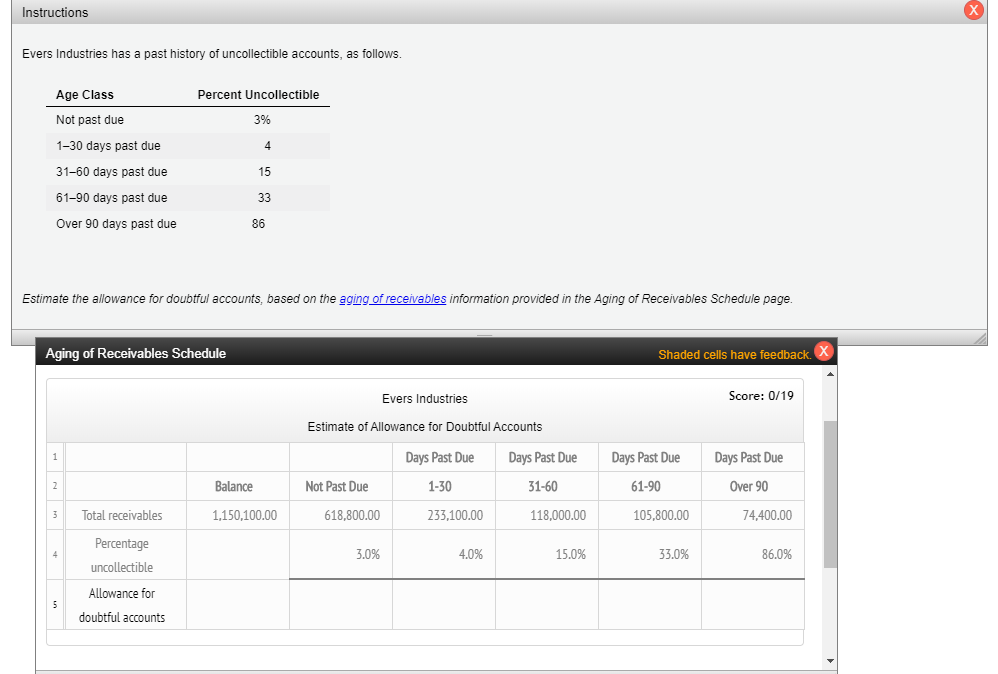998x674 pixels.
Task: Close the Aging of Receivables Schedule panel
Action: [823, 351]
